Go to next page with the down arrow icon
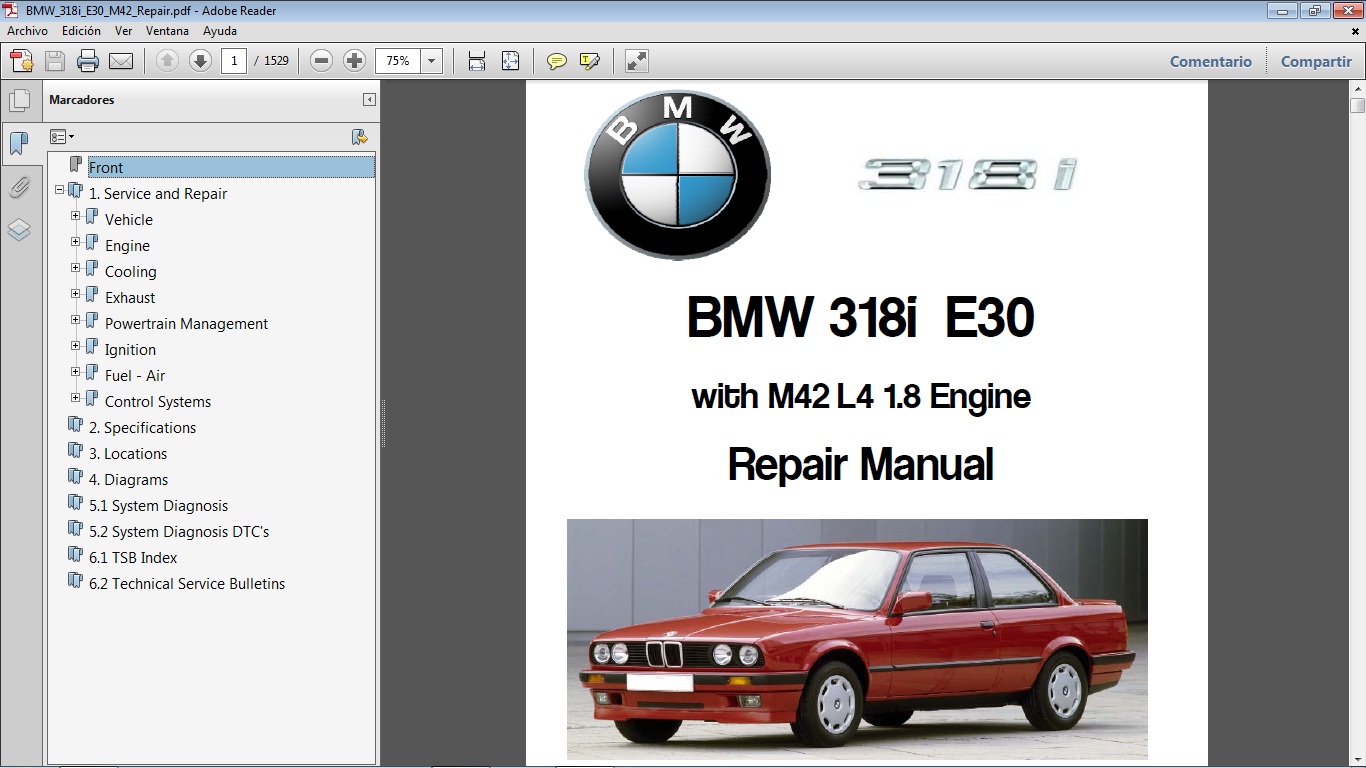The width and height of the screenshot is (1366, 768). (200, 60)
